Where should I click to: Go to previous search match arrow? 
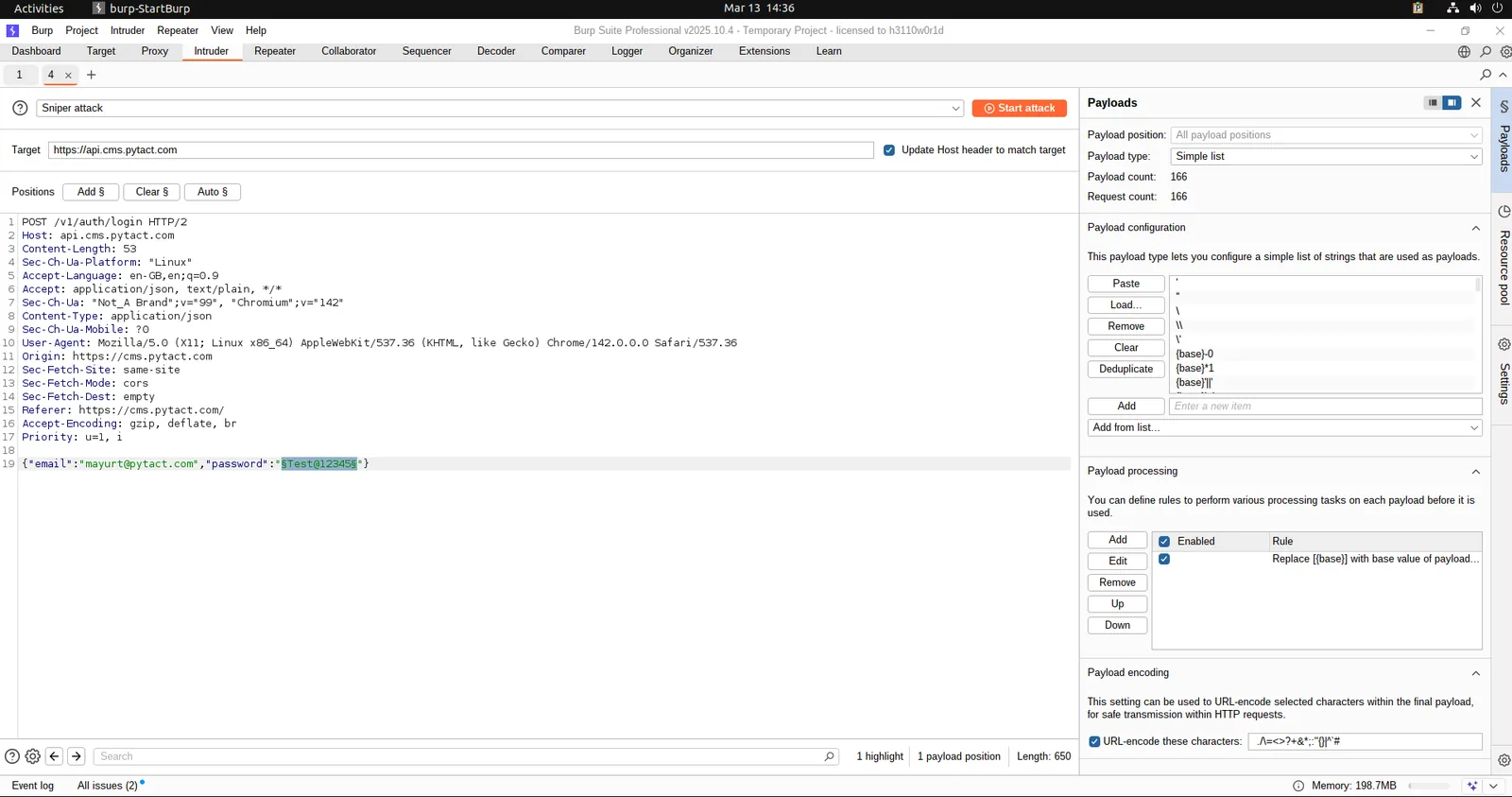pos(54,756)
